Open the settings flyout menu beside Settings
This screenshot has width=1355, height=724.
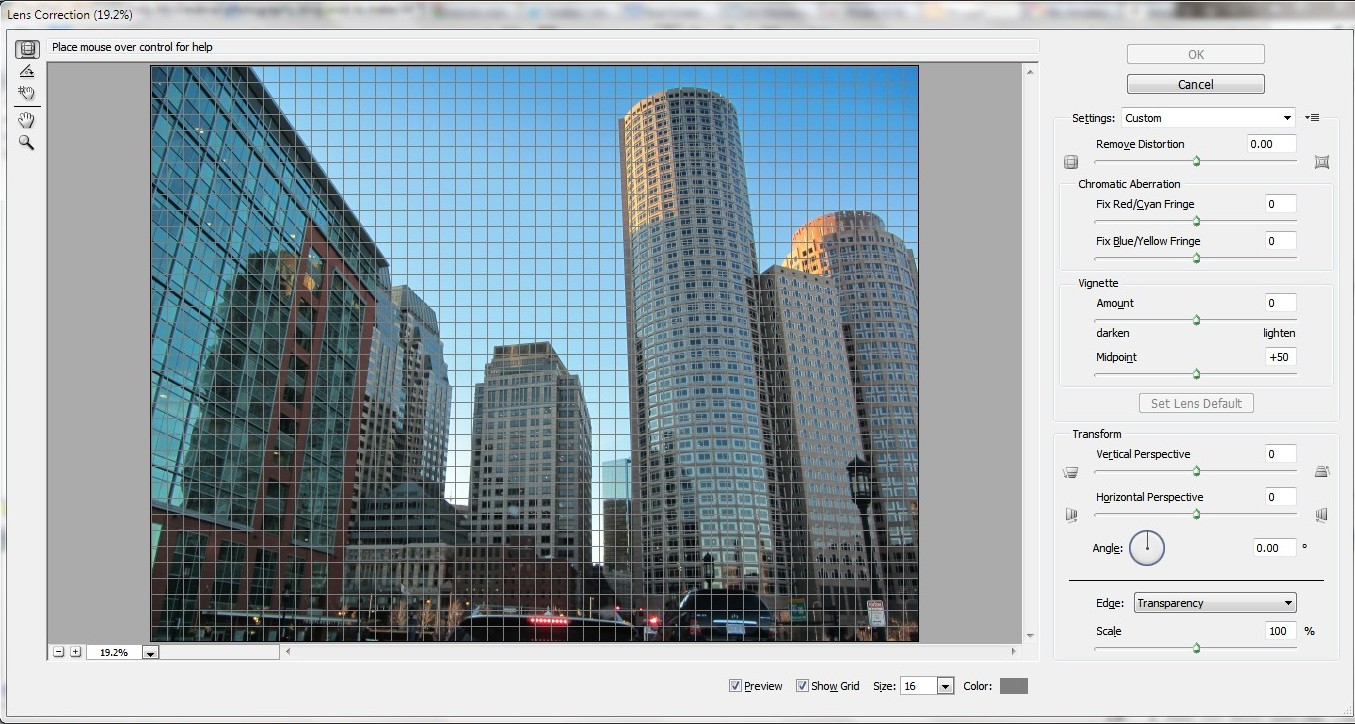[x=1312, y=117]
